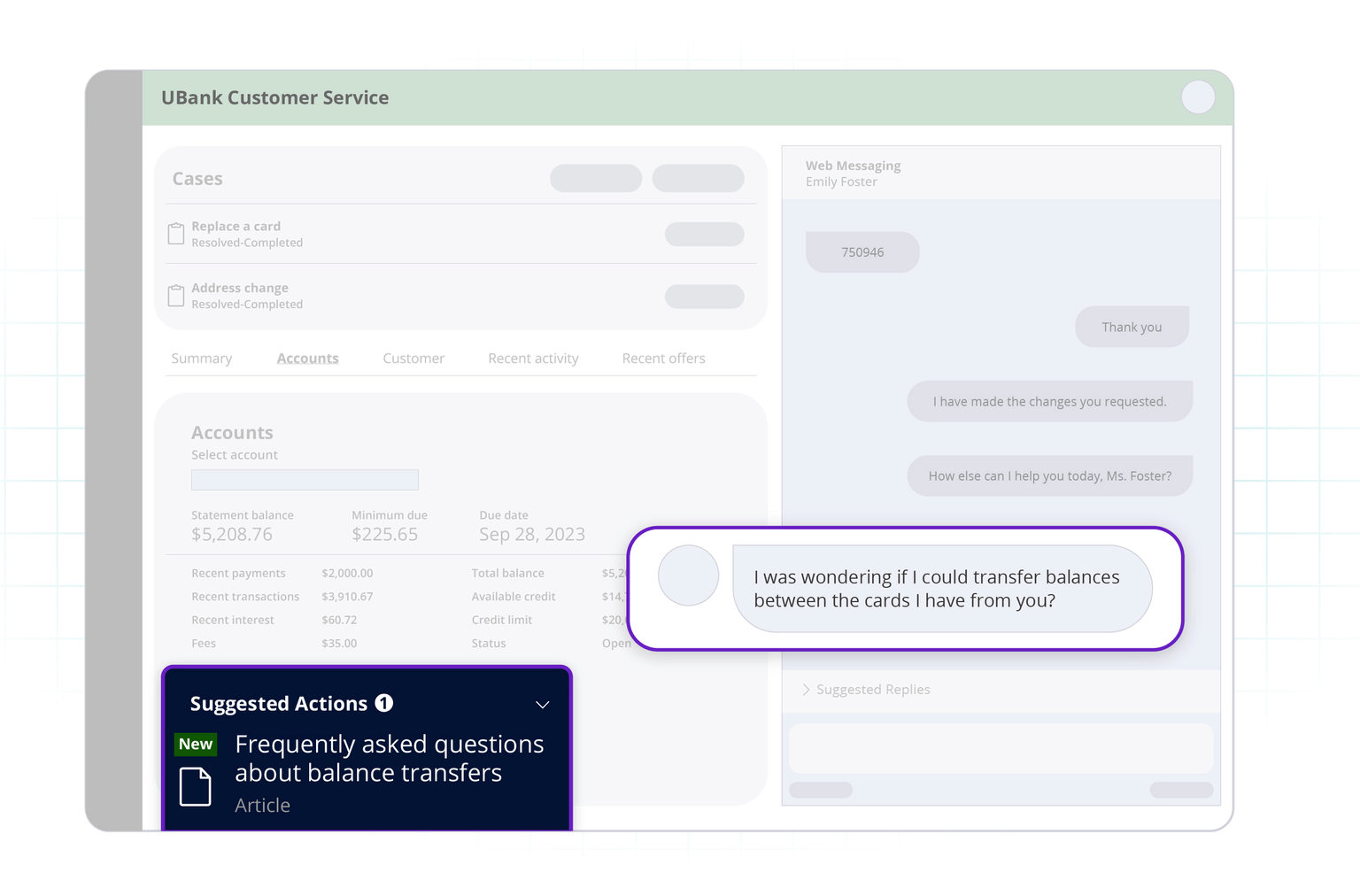1360x896 pixels.
Task: Click the chat message input field
Action: [1001, 748]
